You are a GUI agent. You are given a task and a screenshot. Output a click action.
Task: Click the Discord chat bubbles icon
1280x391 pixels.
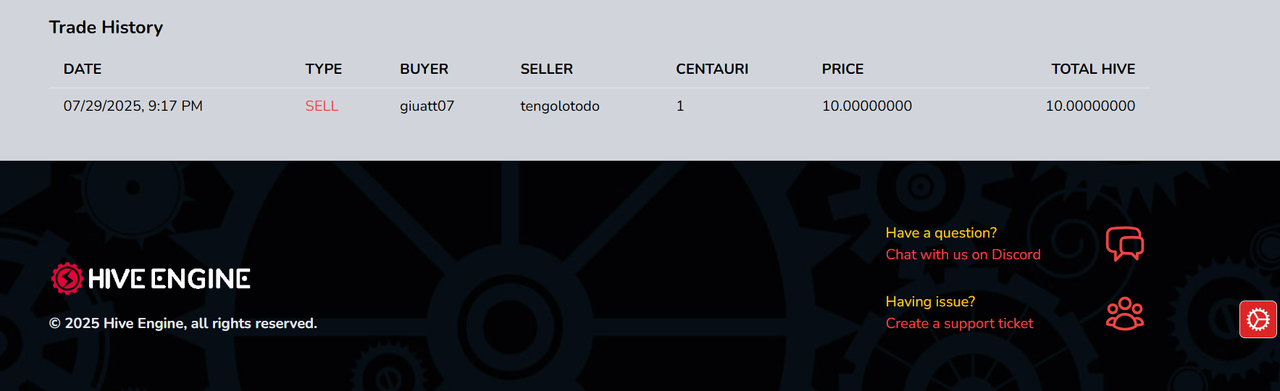coord(1124,244)
